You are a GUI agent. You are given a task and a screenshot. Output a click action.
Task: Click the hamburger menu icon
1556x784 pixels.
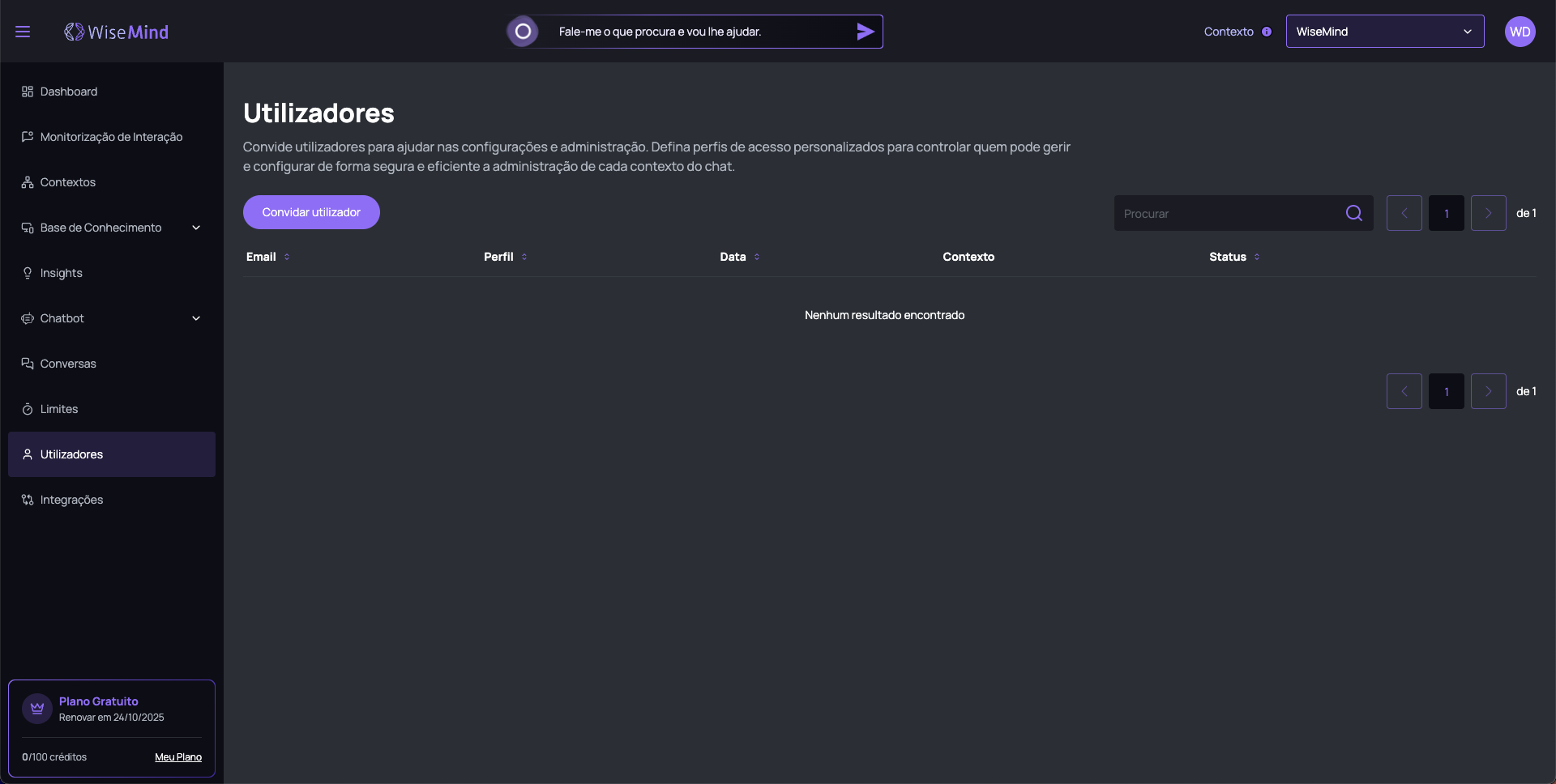tap(23, 32)
